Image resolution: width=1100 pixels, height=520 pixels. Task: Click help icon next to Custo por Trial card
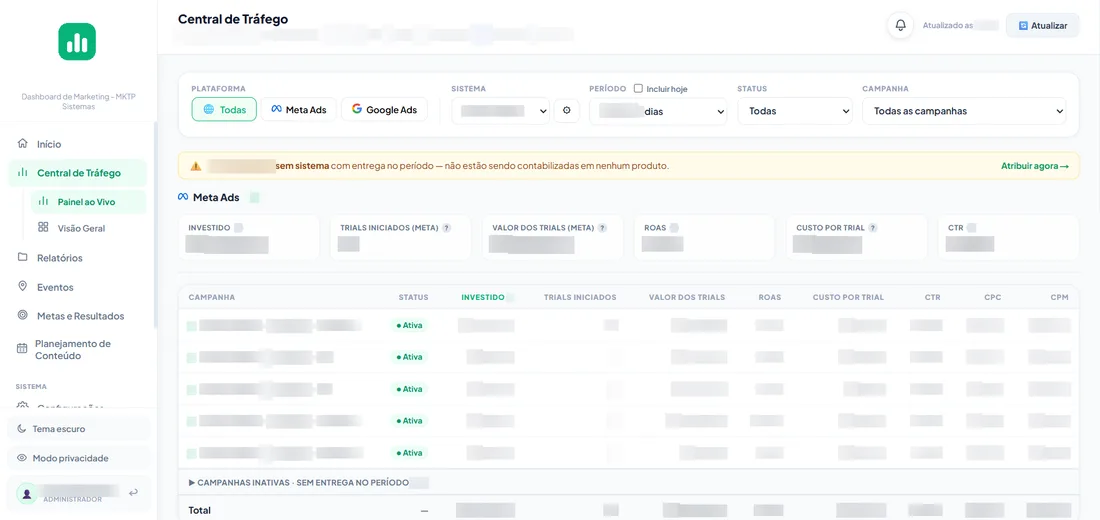click(x=873, y=228)
